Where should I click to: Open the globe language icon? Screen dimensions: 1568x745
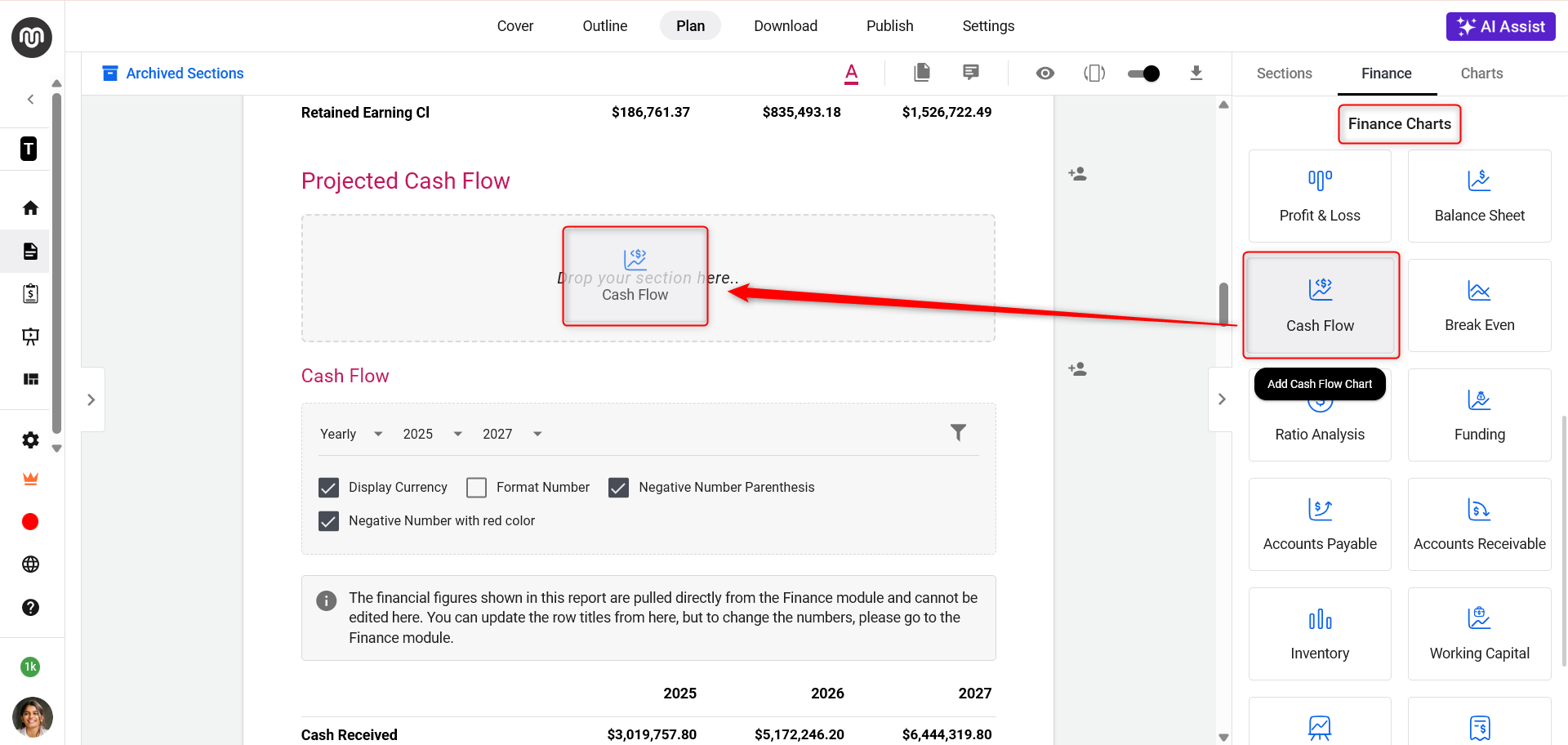click(30, 564)
